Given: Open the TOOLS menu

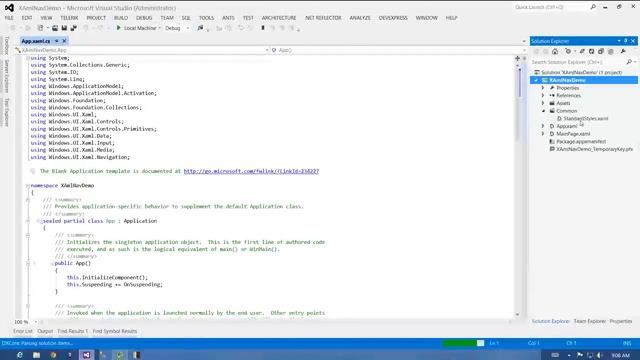Looking at the screenshot, I should 206,18.
